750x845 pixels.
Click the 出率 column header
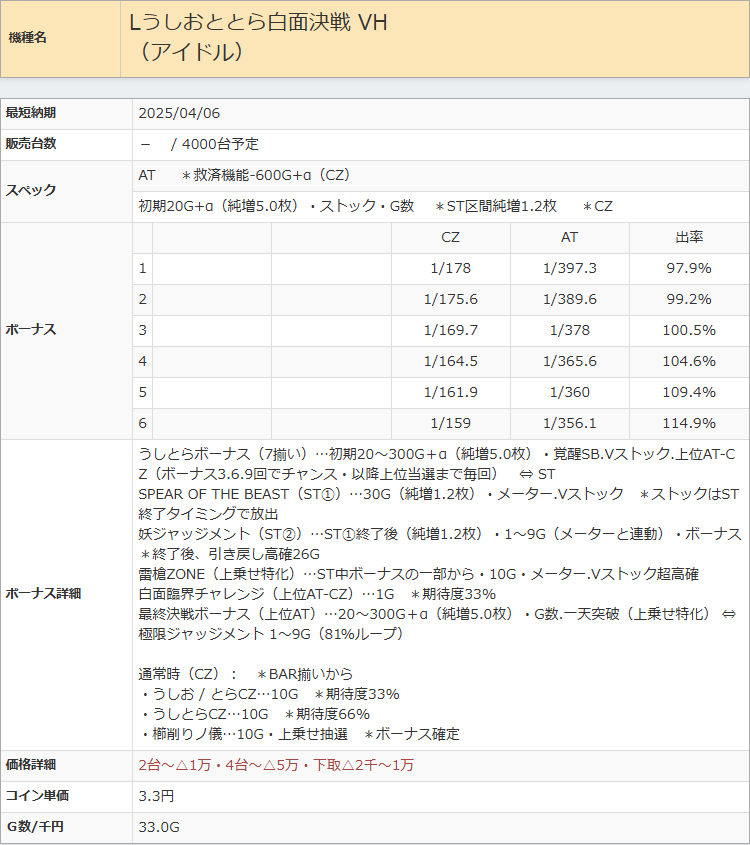pyautogui.click(x=689, y=237)
